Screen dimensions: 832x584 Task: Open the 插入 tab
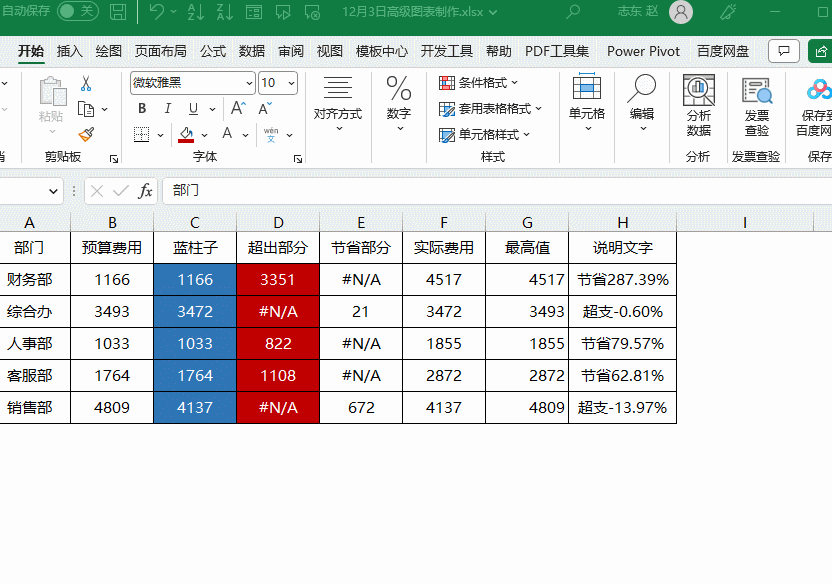[x=70, y=51]
